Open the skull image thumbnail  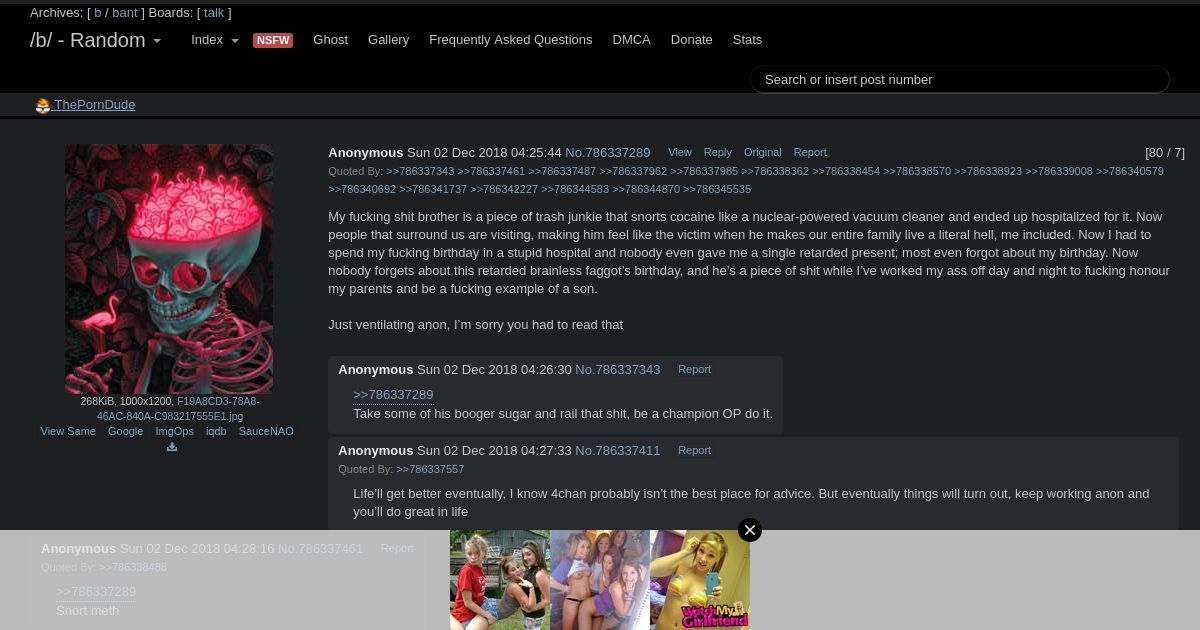pyautogui.click(x=169, y=269)
